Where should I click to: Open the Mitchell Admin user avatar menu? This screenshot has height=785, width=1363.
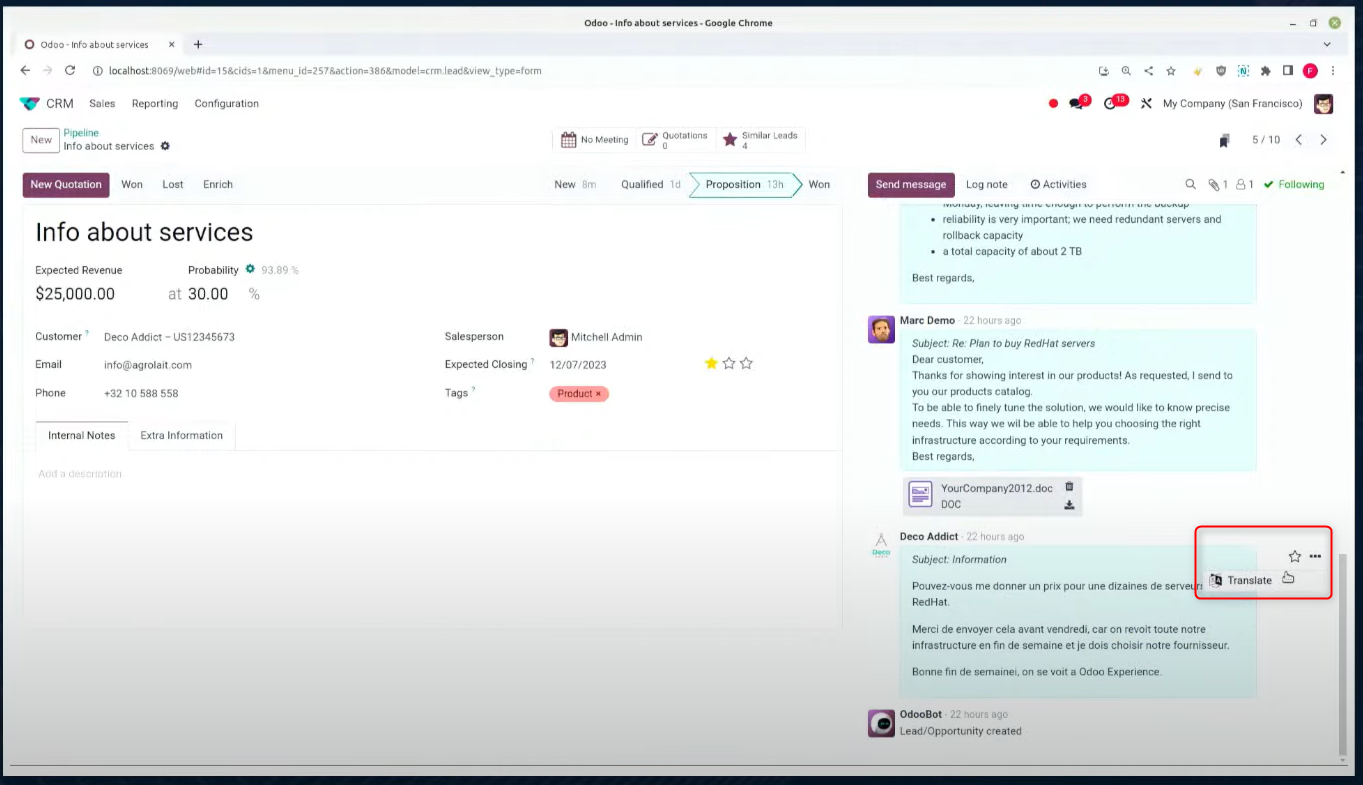[x=1323, y=104]
